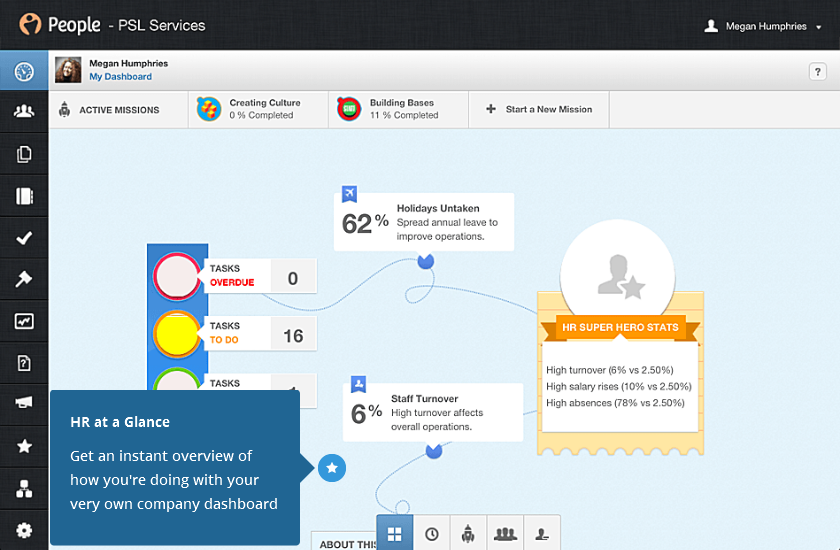Click the airplane flag on Holidays Untaken card

(349, 193)
